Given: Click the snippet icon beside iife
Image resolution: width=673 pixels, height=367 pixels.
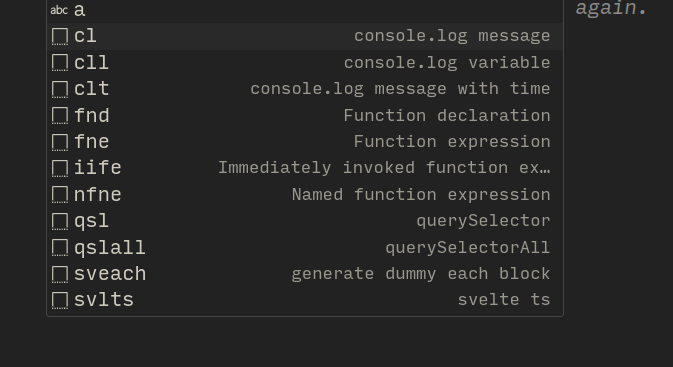Looking at the screenshot, I should [60, 169].
